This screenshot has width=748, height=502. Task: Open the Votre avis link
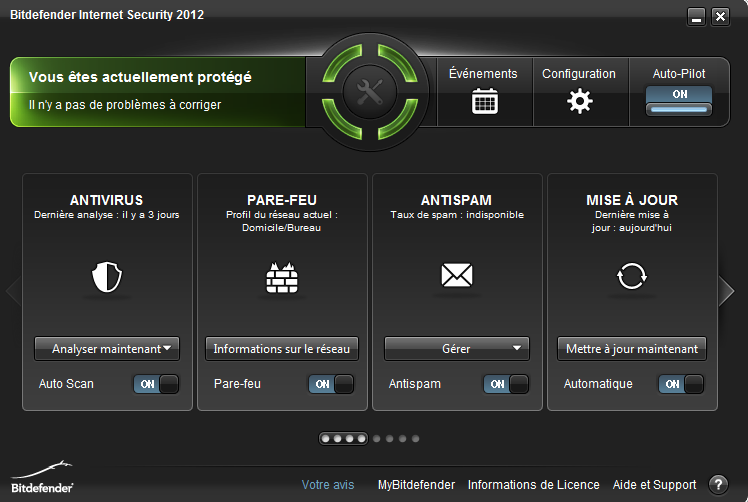tap(328, 485)
